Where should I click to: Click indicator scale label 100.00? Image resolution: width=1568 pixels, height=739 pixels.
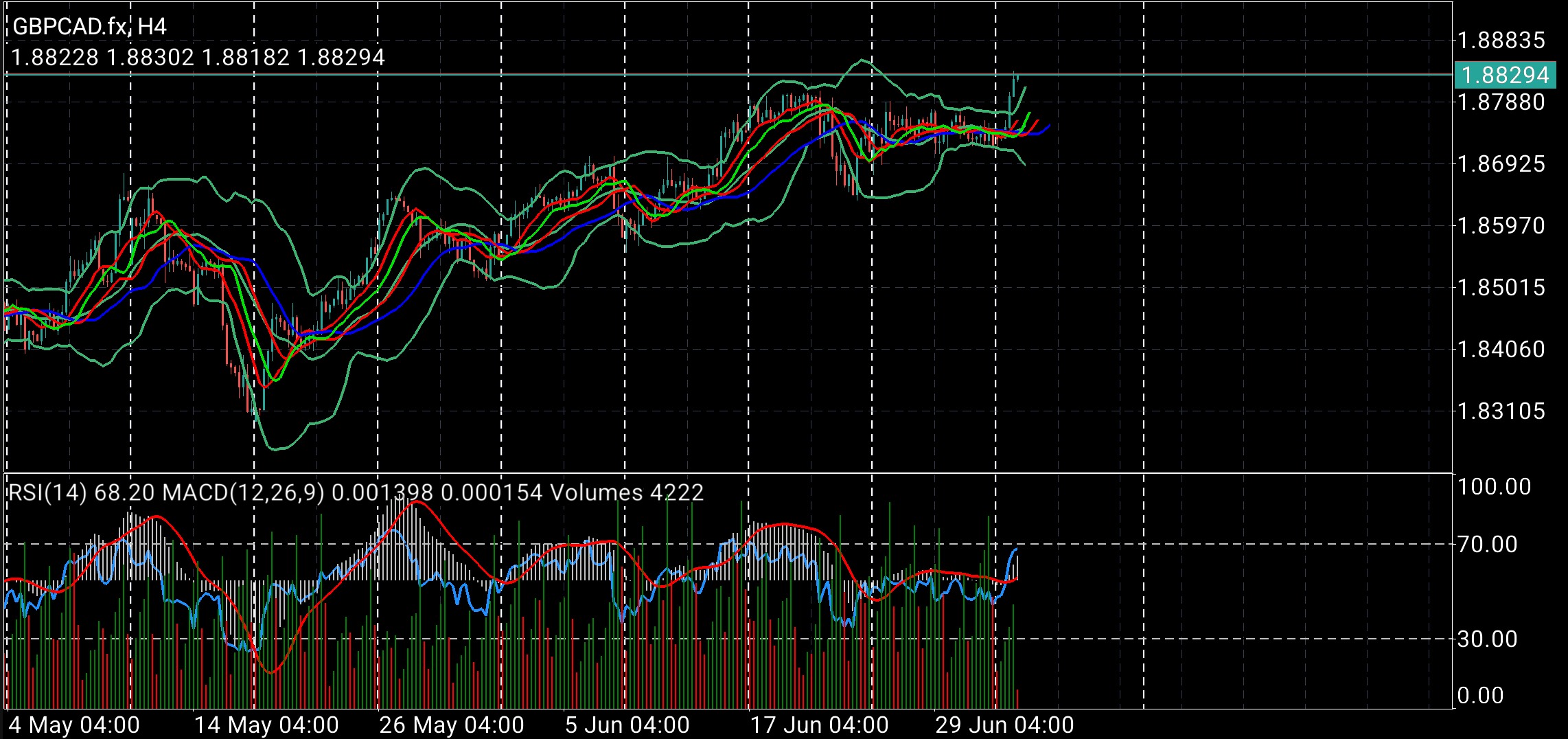[1495, 487]
